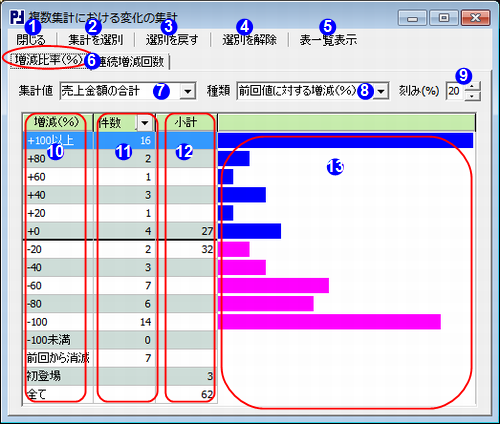
Task: Open the 集計値 dropdown list
Action: 188,91
